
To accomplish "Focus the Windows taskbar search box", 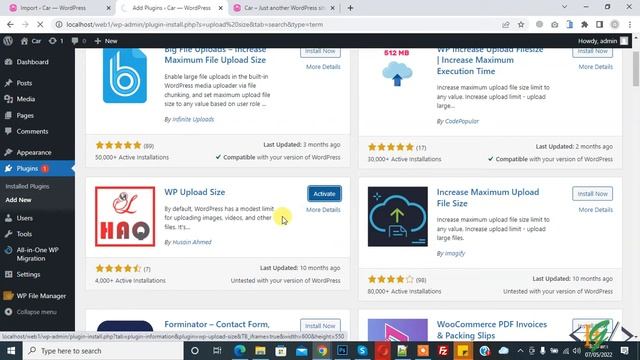I will tap(103, 351).
